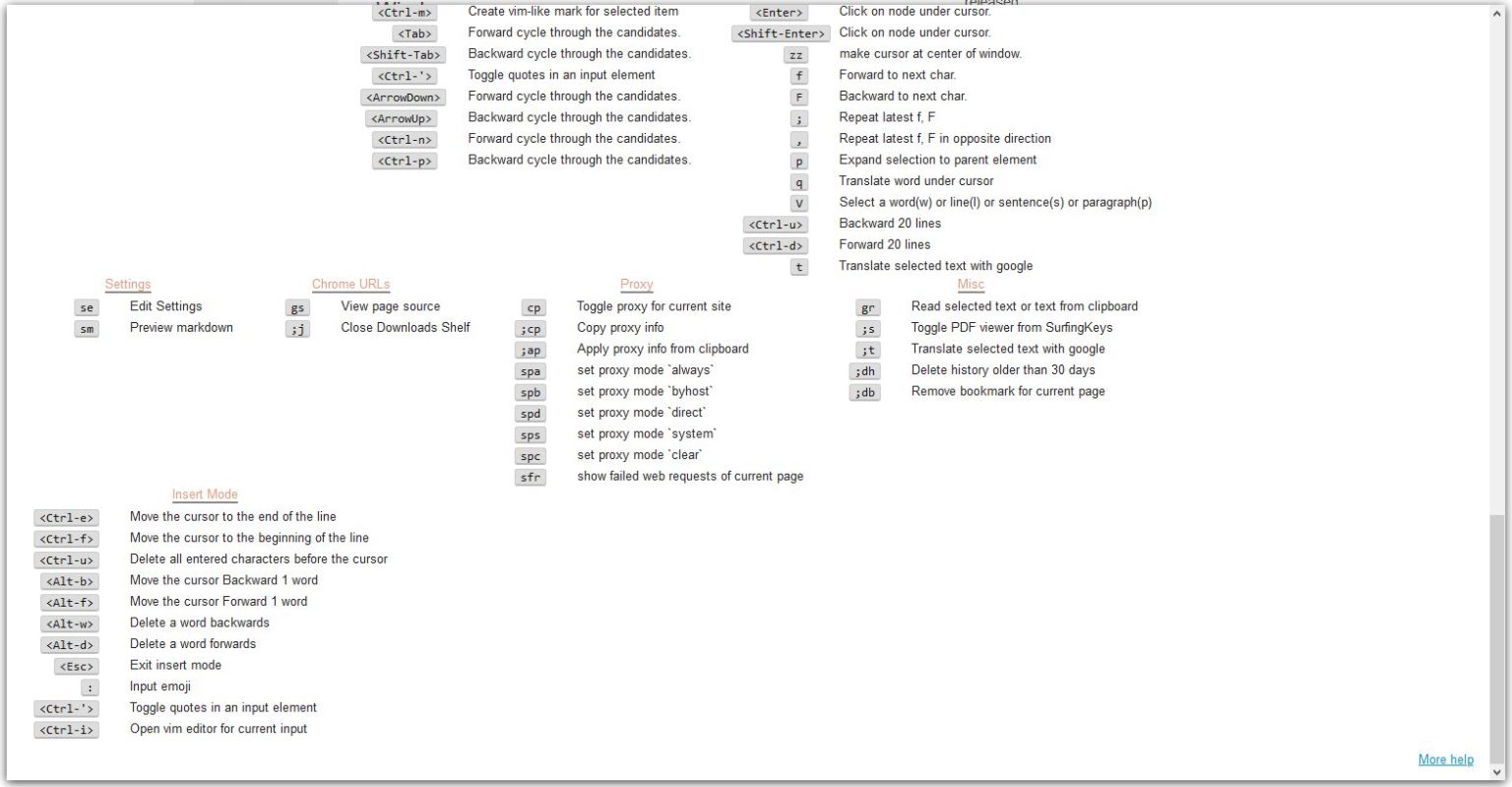Click the "cp" Toggle proxy shortcut
This screenshot has height=787, width=1512.
532,307
